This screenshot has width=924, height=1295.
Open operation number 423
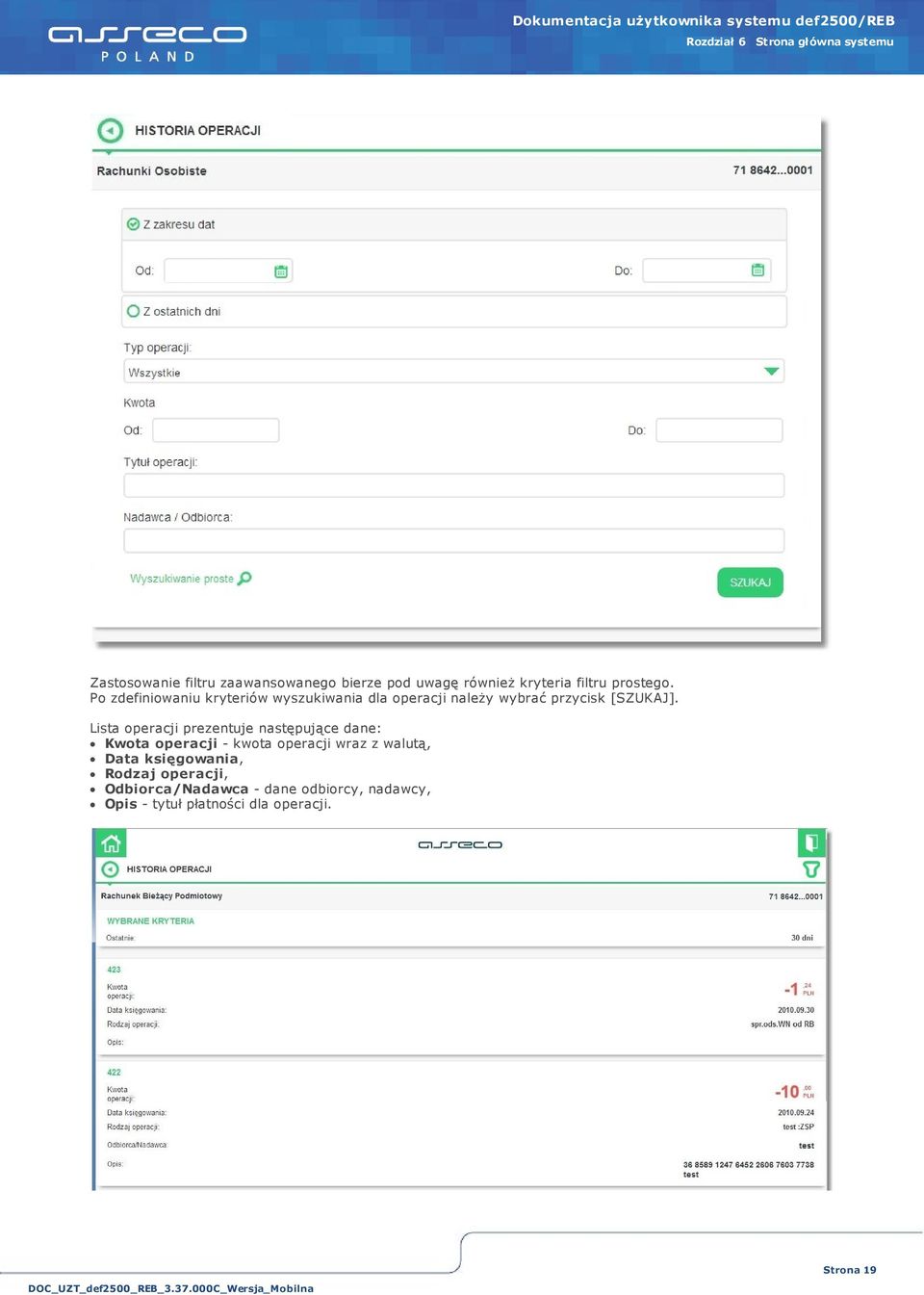pos(114,970)
